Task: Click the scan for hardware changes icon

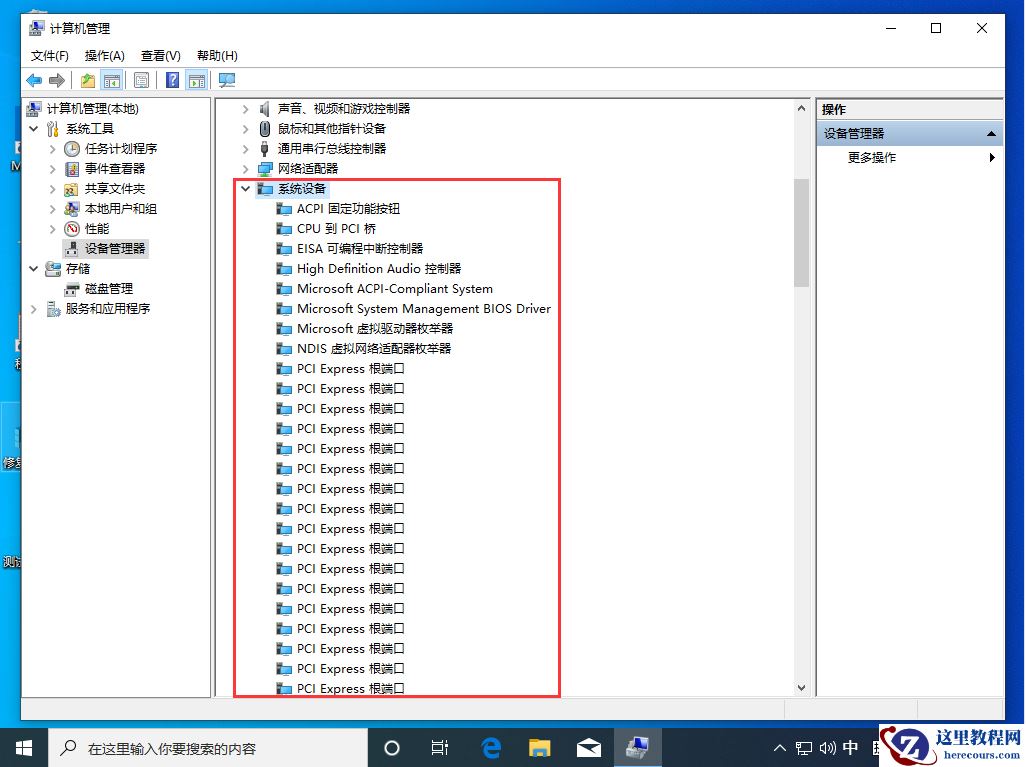Action: pos(226,80)
